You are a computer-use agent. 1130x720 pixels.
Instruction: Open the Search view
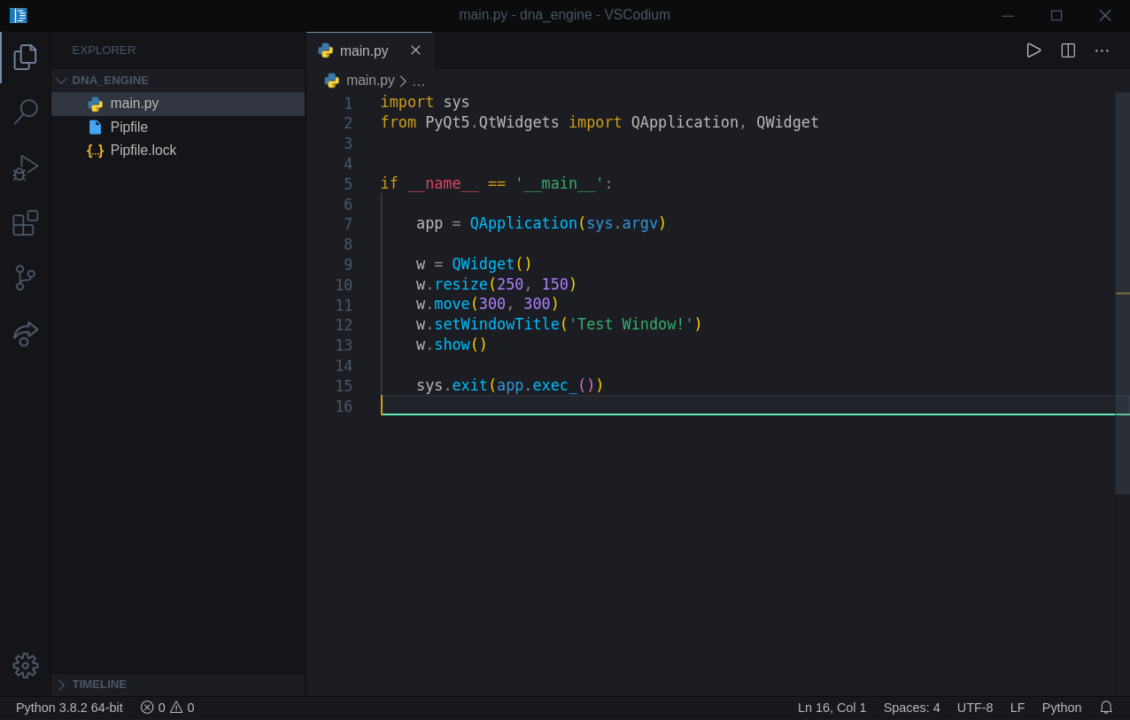[25, 111]
